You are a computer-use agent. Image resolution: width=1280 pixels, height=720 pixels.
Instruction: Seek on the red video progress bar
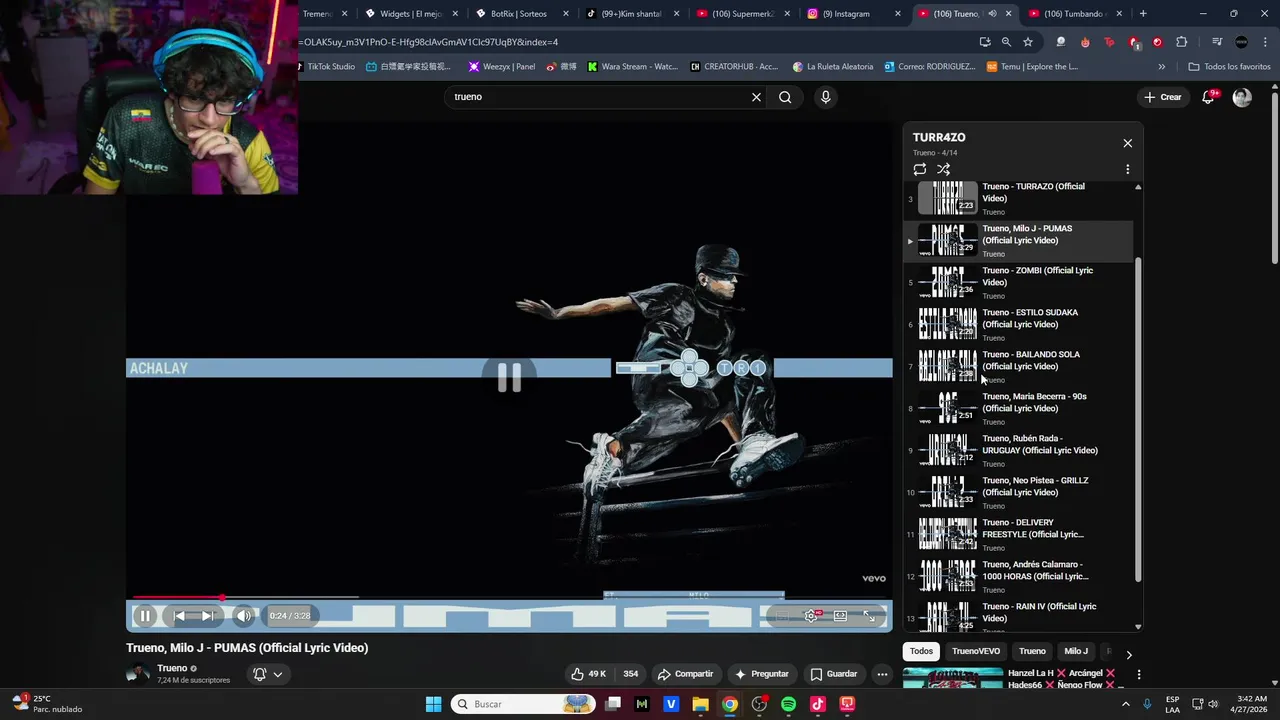click(508, 598)
